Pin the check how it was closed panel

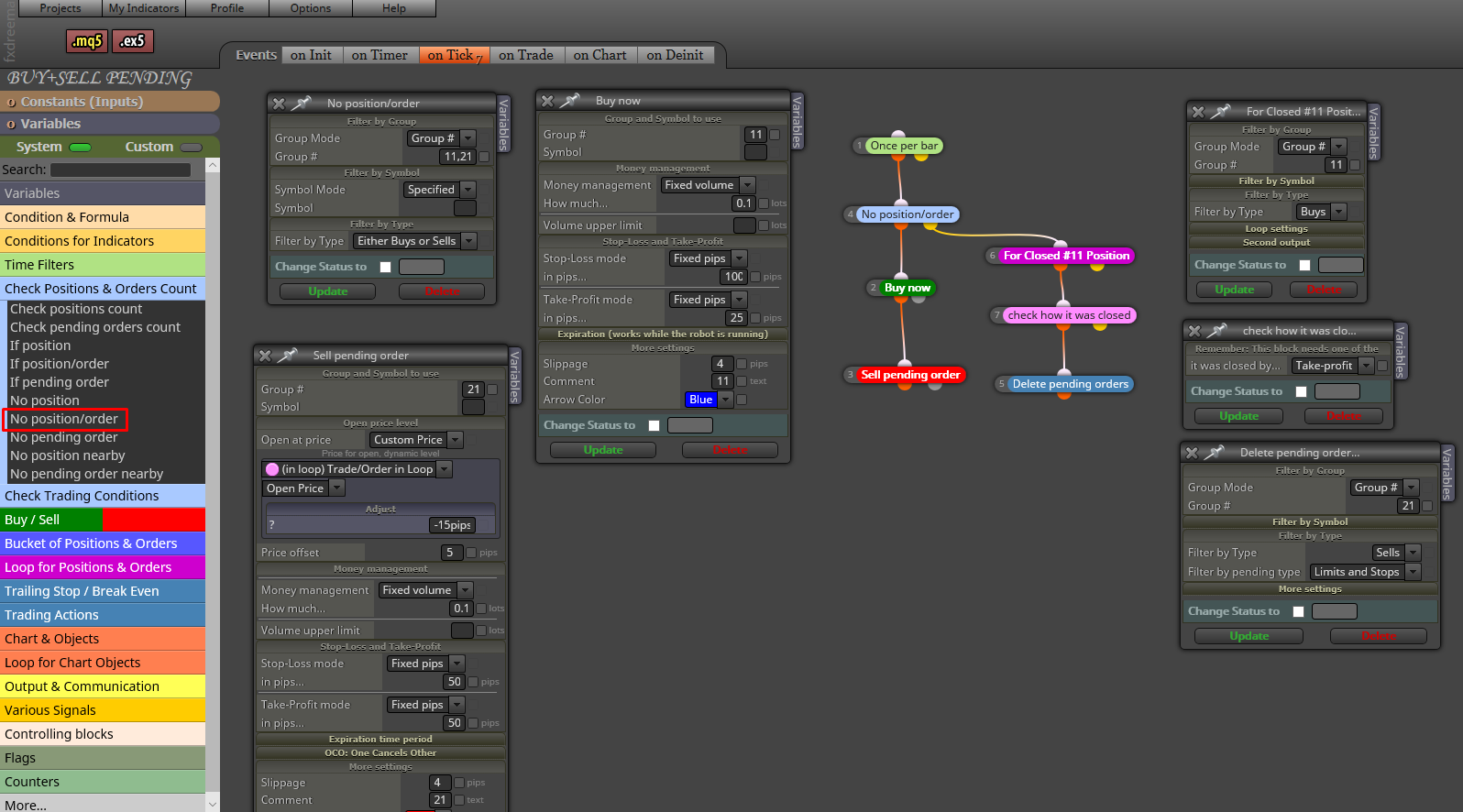[x=1218, y=330]
